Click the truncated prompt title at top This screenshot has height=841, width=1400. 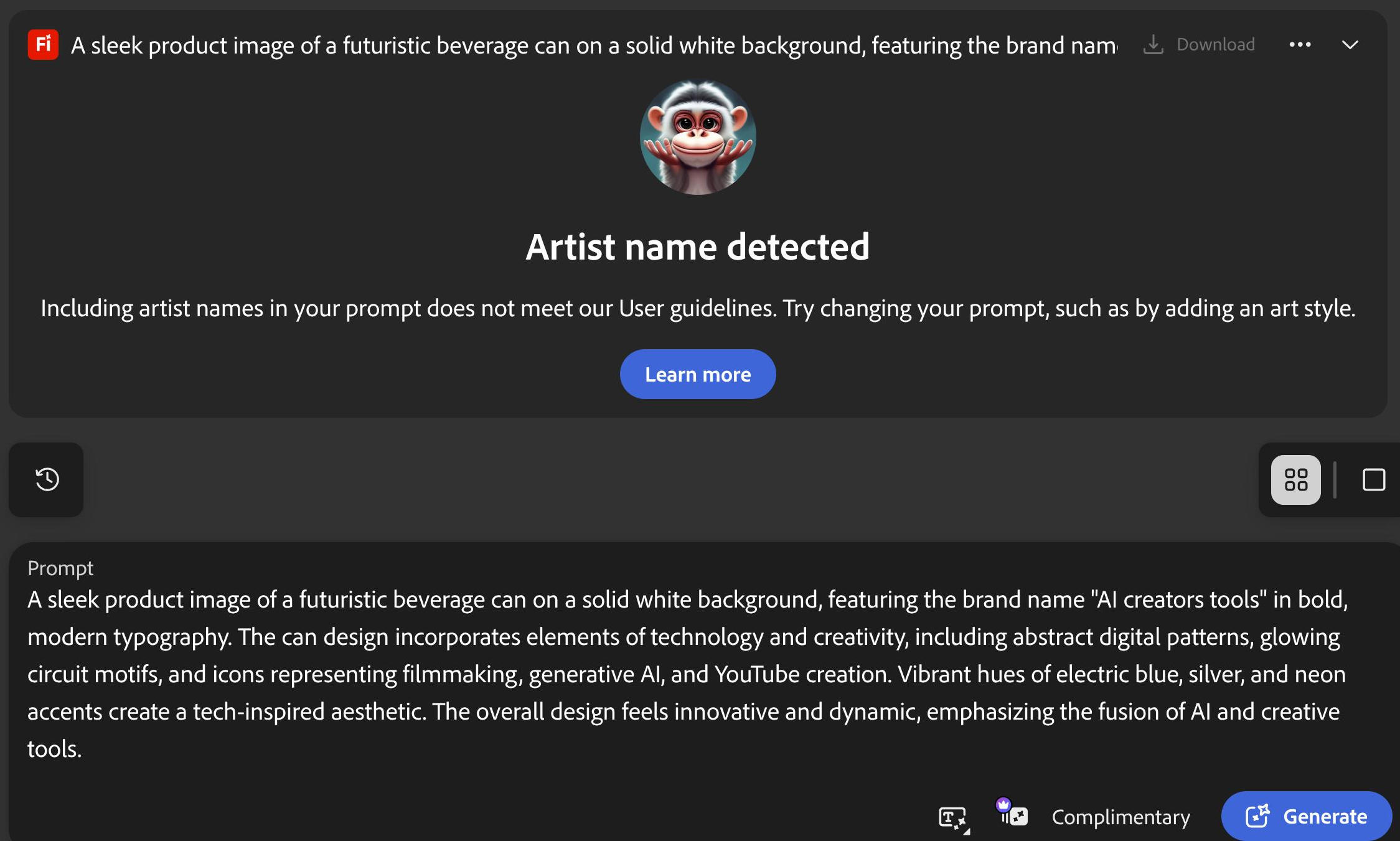coord(594,45)
